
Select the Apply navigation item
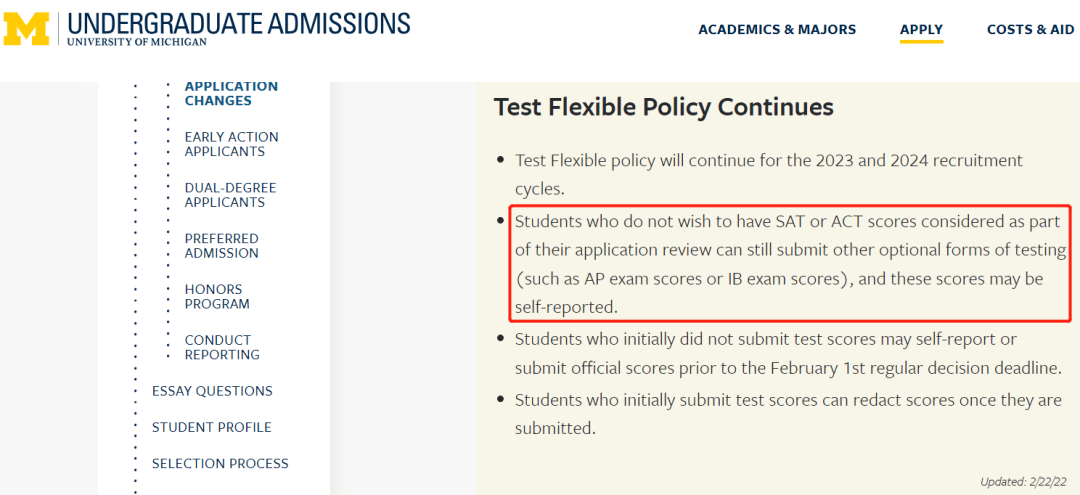coord(922,30)
